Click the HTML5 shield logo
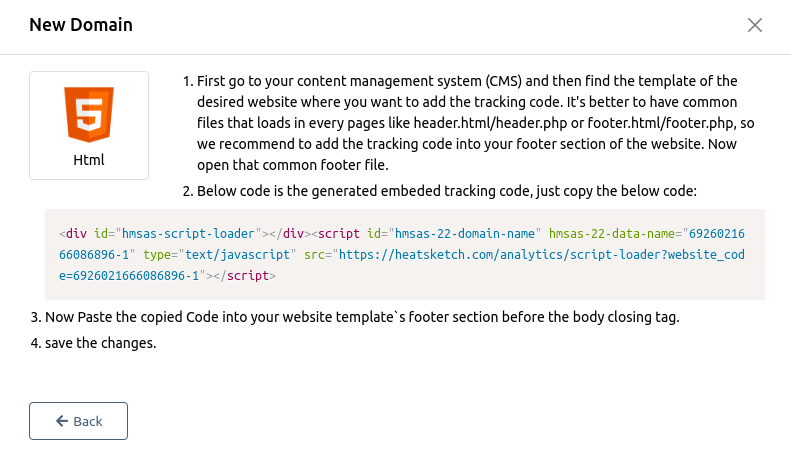 (x=89, y=113)
